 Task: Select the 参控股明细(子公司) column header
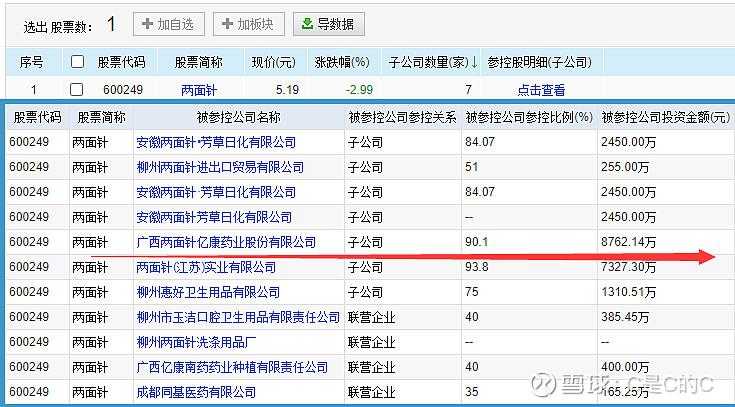(539, 62)
